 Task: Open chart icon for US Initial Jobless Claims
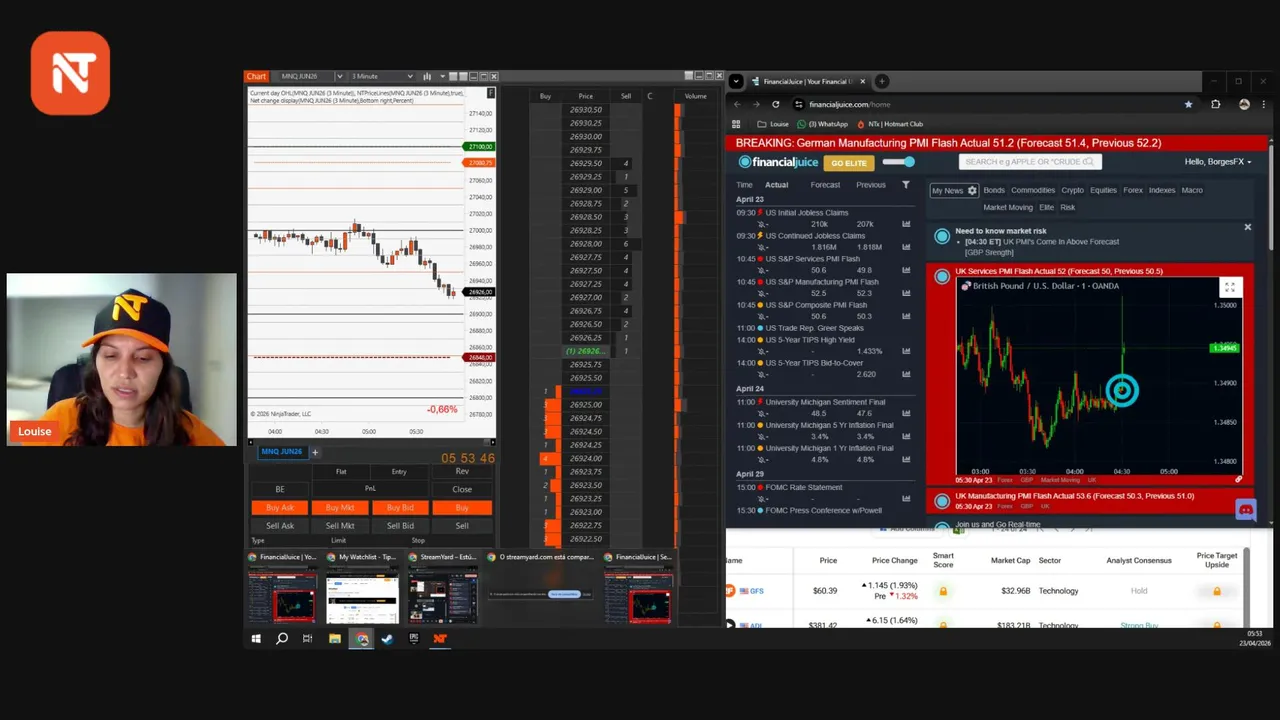[907, 224]
